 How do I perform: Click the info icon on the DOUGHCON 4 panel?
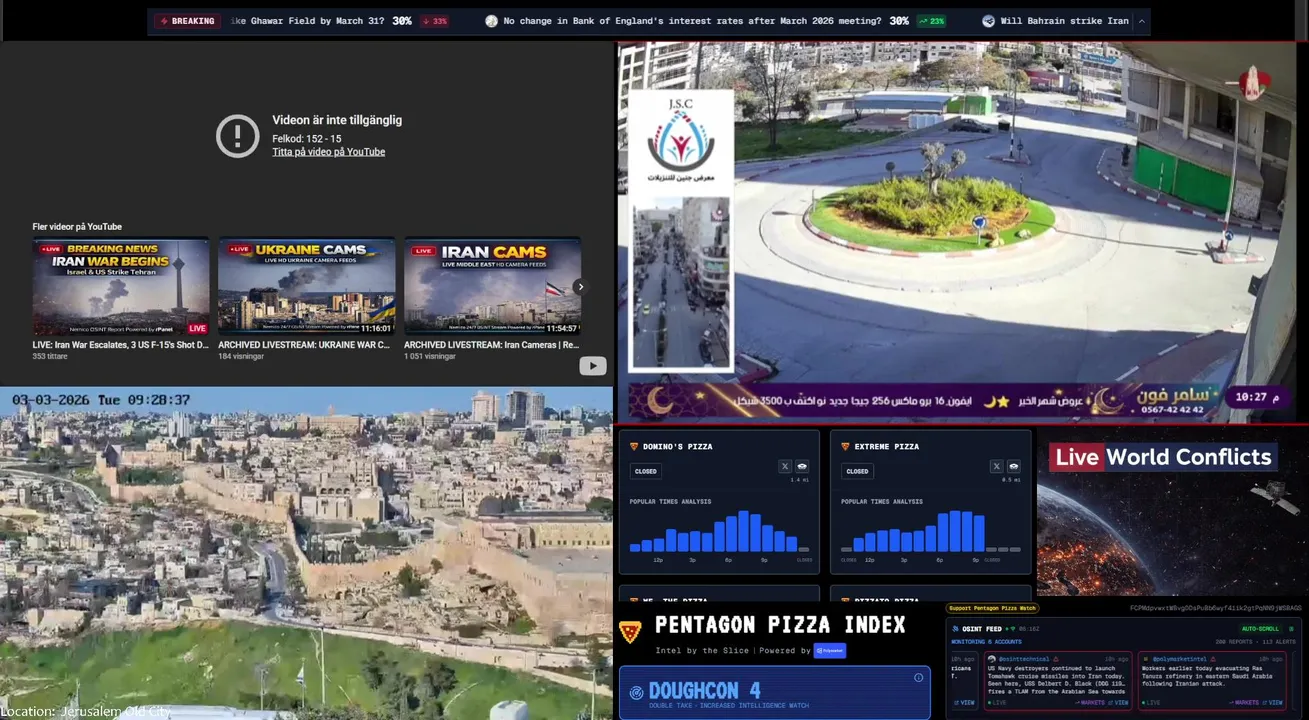[x=918, y=677]
